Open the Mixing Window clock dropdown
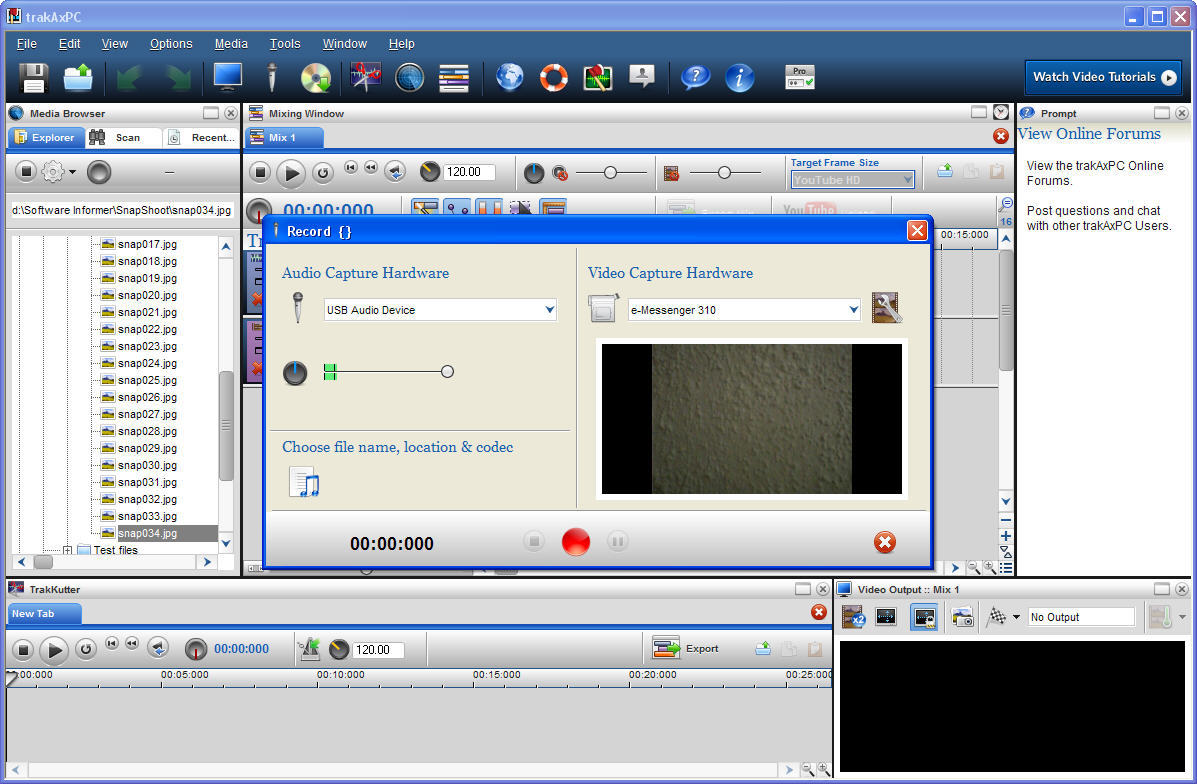 tap(1001, 113)
